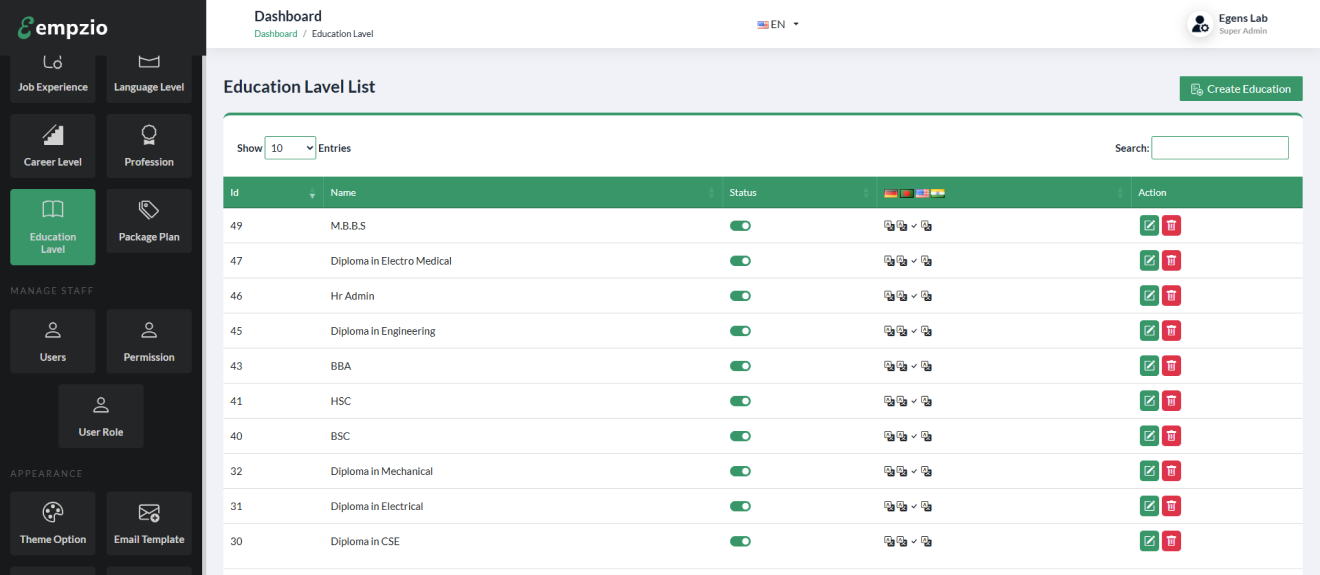The image size is (1320, 575).
Task: Delete the M.B.B.S education row
Action: (x=1171, y=226)
